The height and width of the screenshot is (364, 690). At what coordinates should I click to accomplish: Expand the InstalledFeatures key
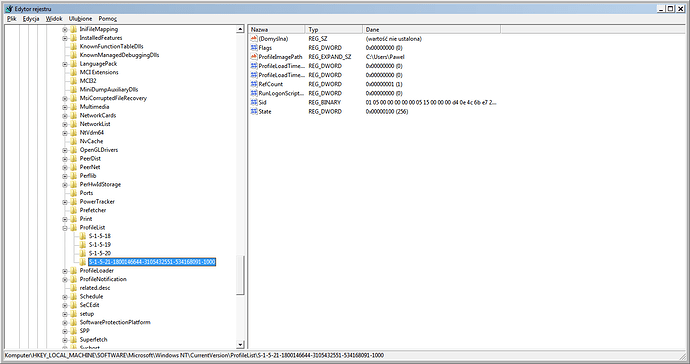(65, 38)
